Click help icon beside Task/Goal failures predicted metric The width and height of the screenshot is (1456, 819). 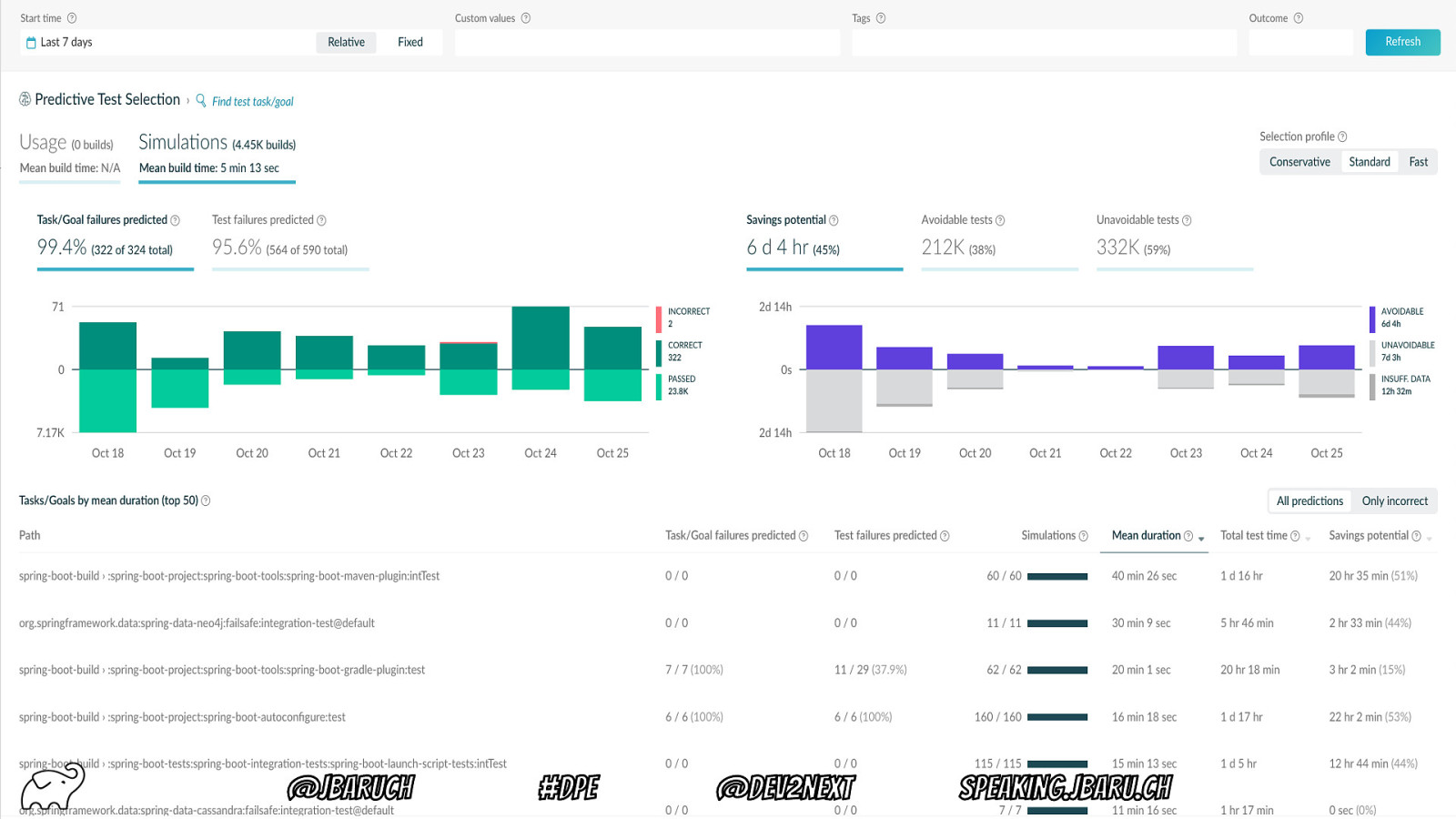pyautogui.click(x=176, y=220)
